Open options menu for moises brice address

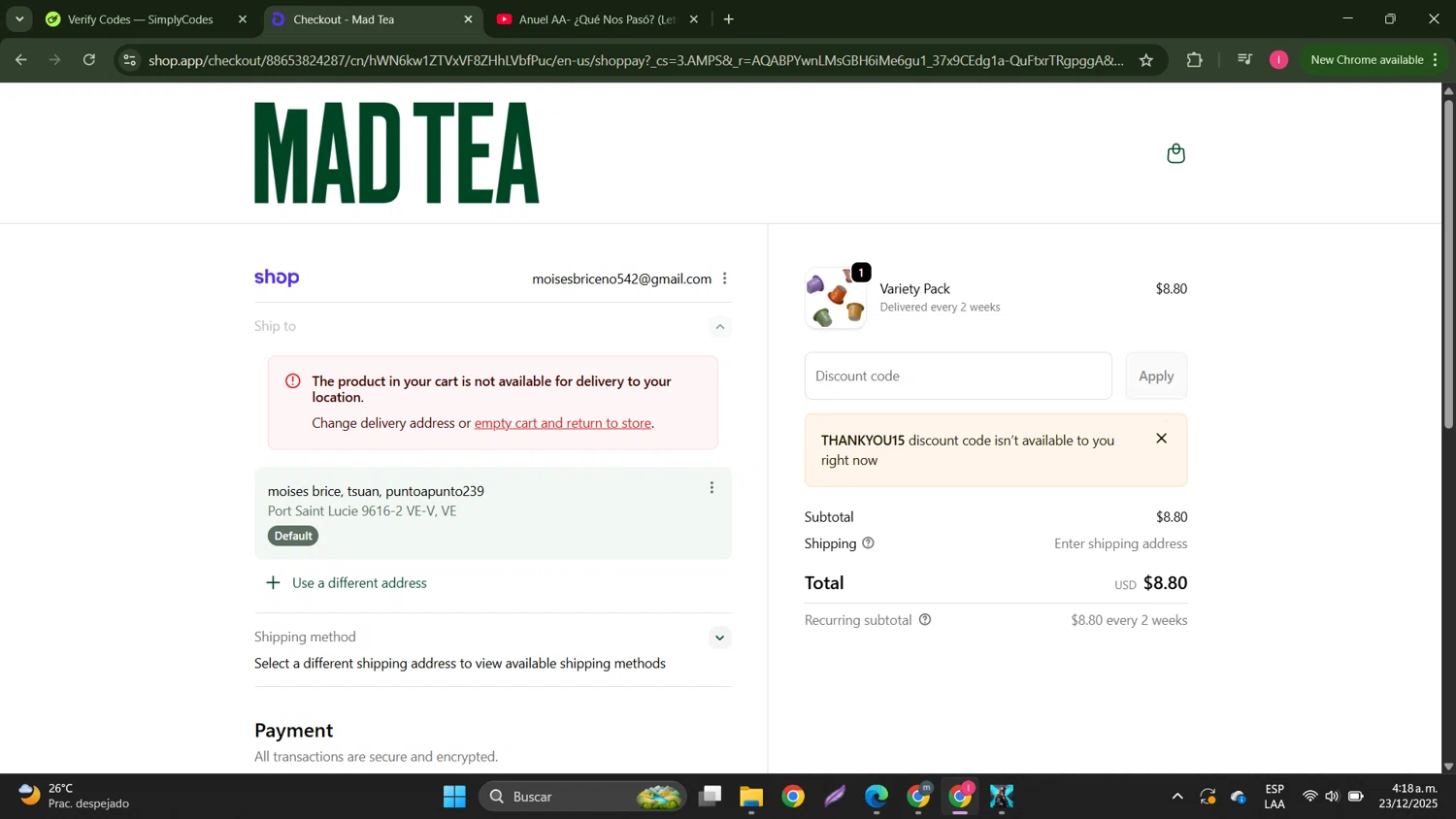click(711, 488)
